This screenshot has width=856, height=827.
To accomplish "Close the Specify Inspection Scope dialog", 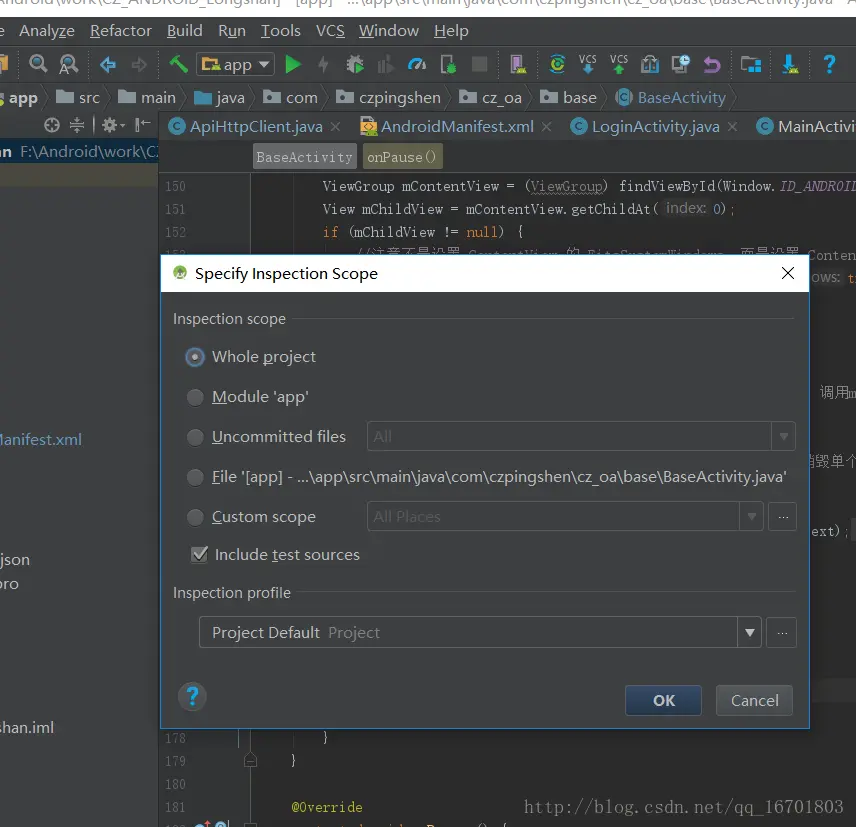I will [x=787, y=273].
